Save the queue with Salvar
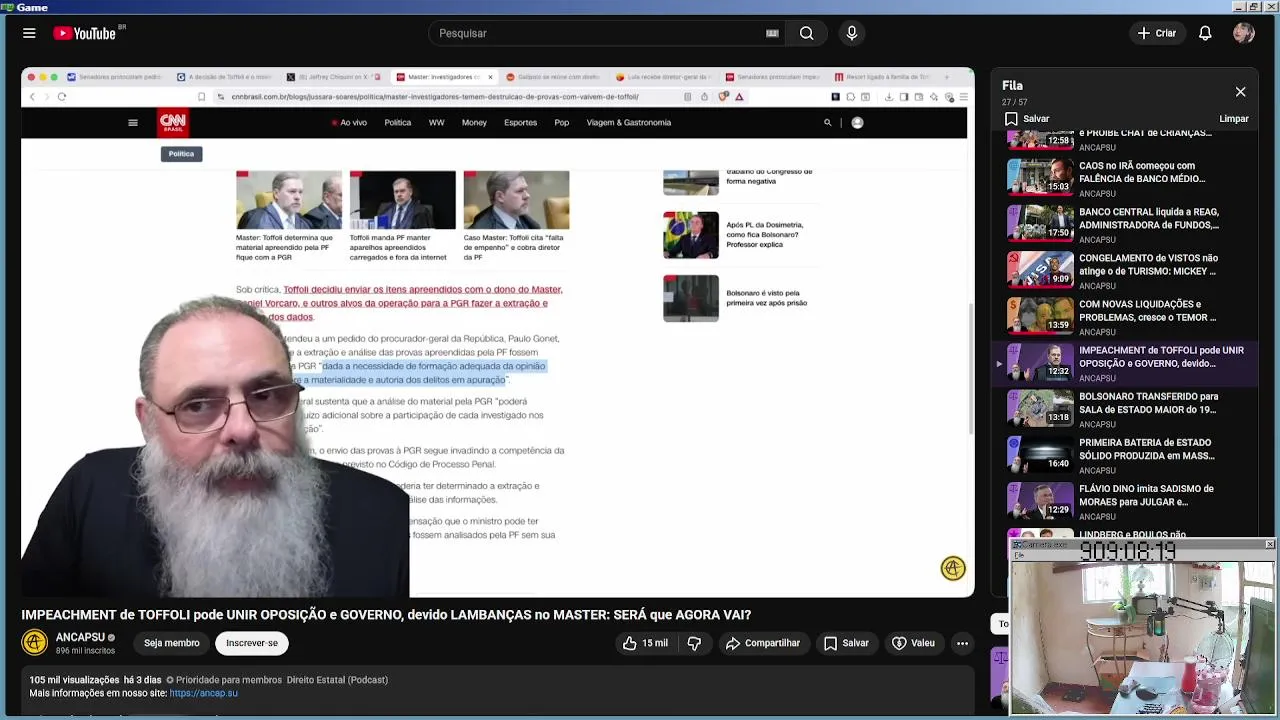The width and height of the screenshot is (1280, 720). pyautogui.click(x=1027, y=119)
